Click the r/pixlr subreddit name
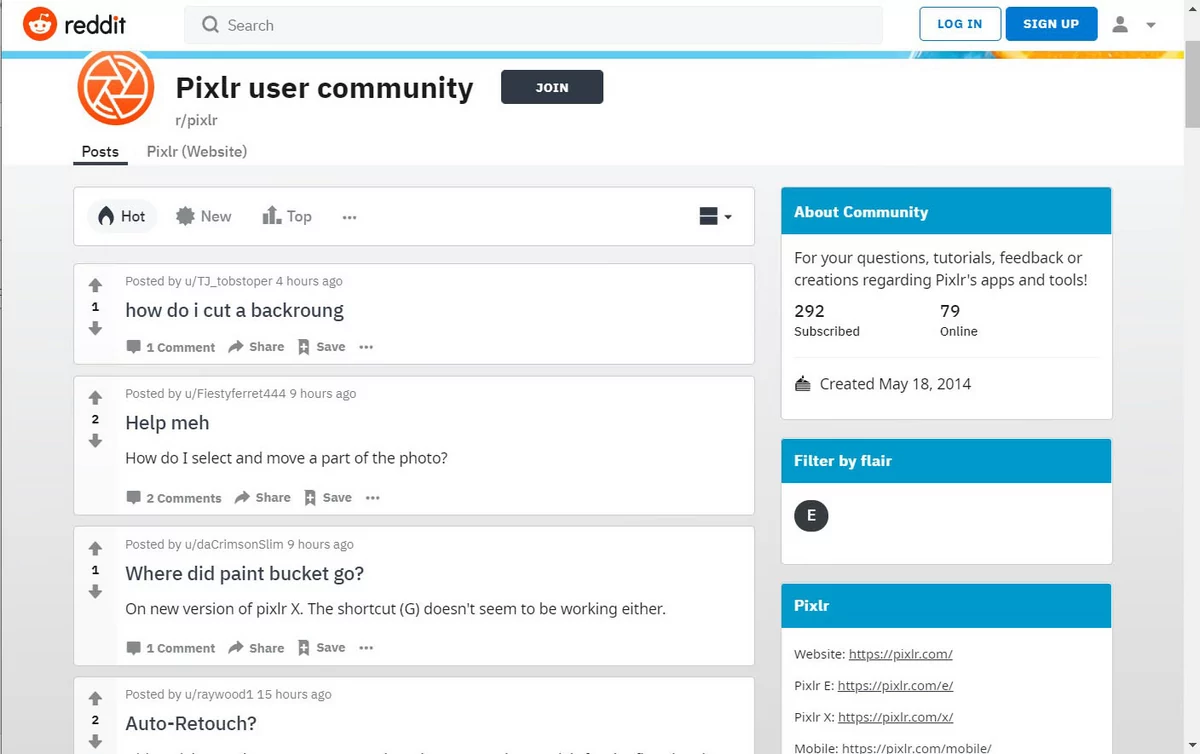The image size is (1200, 754). (197, 120)
